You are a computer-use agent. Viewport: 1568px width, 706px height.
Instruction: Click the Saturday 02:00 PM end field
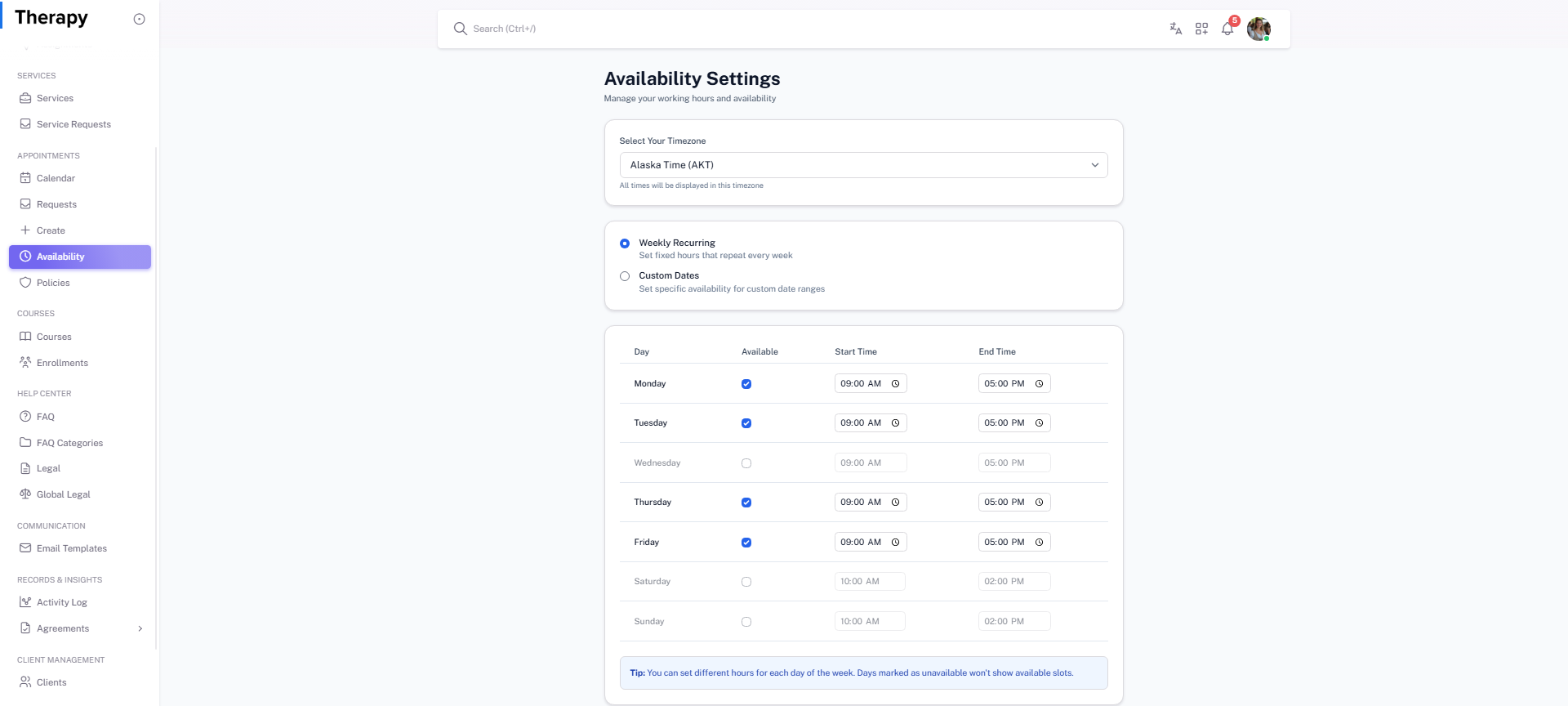1014,582
